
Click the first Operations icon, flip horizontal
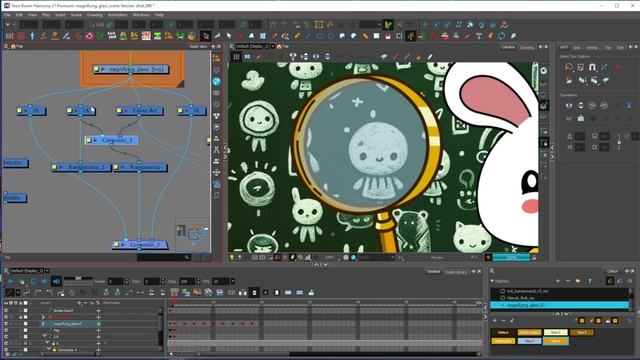click(569, 105)
